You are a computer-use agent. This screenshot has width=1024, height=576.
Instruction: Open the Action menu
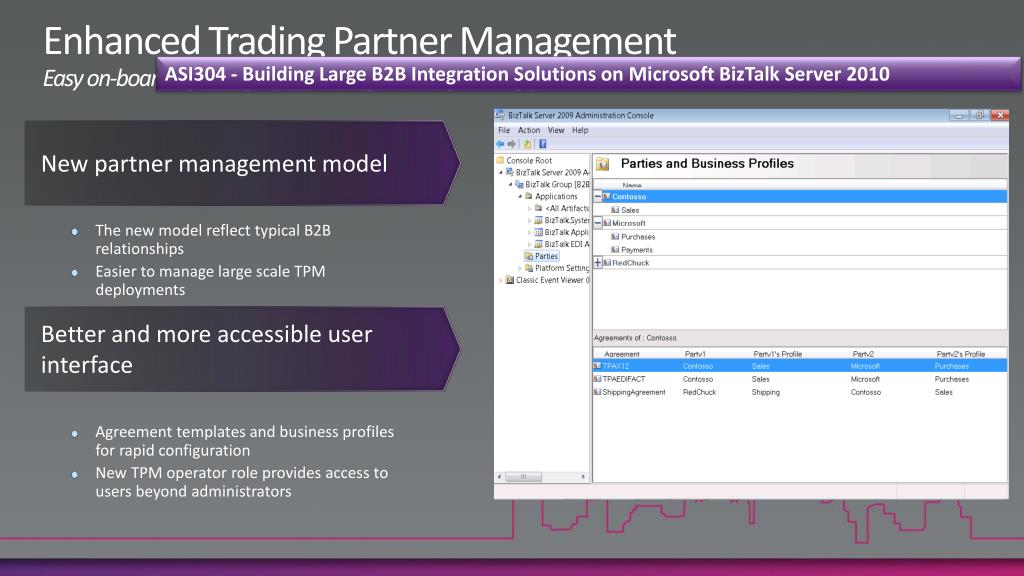[x=529, y=131]
